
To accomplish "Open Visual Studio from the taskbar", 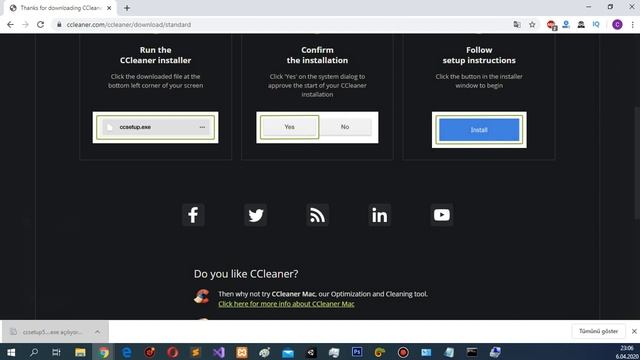I will pyautogui.click(x=218, y=352).
